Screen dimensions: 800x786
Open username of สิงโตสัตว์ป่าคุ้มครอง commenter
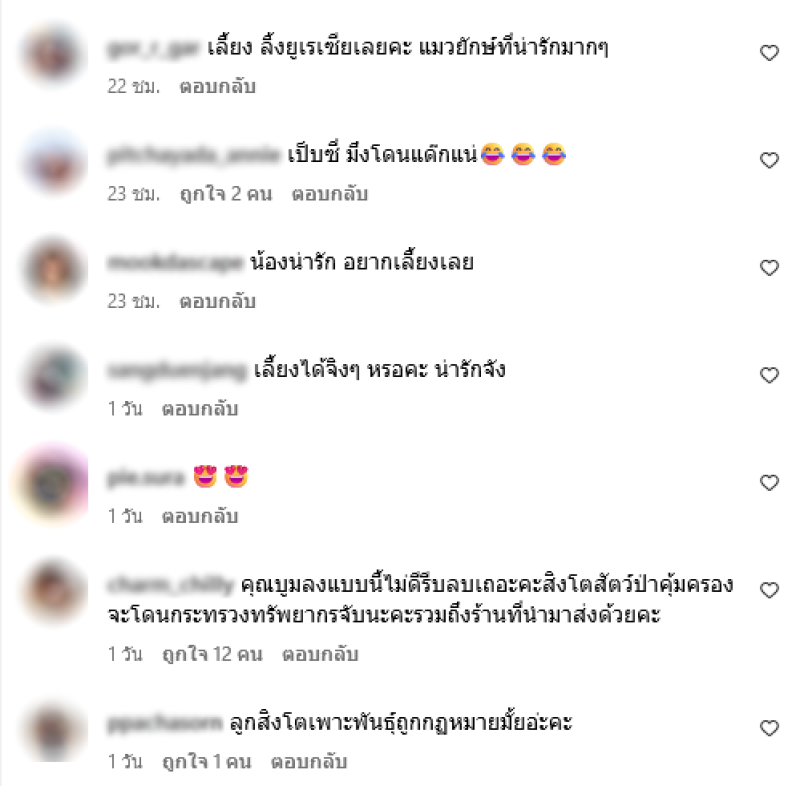170,585
